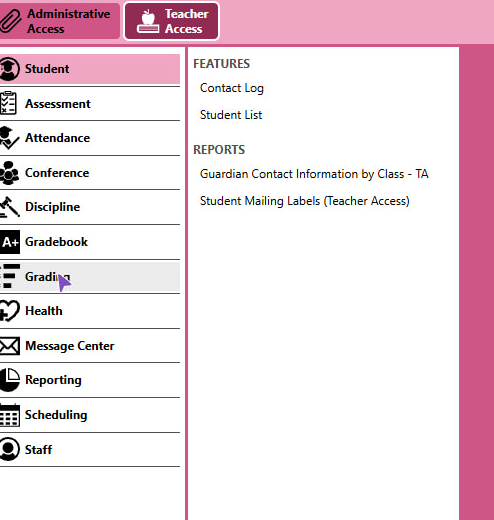Click the Attendance checkmark icon
This screenshot has width=494, height=520.
(x=9, y=138)
